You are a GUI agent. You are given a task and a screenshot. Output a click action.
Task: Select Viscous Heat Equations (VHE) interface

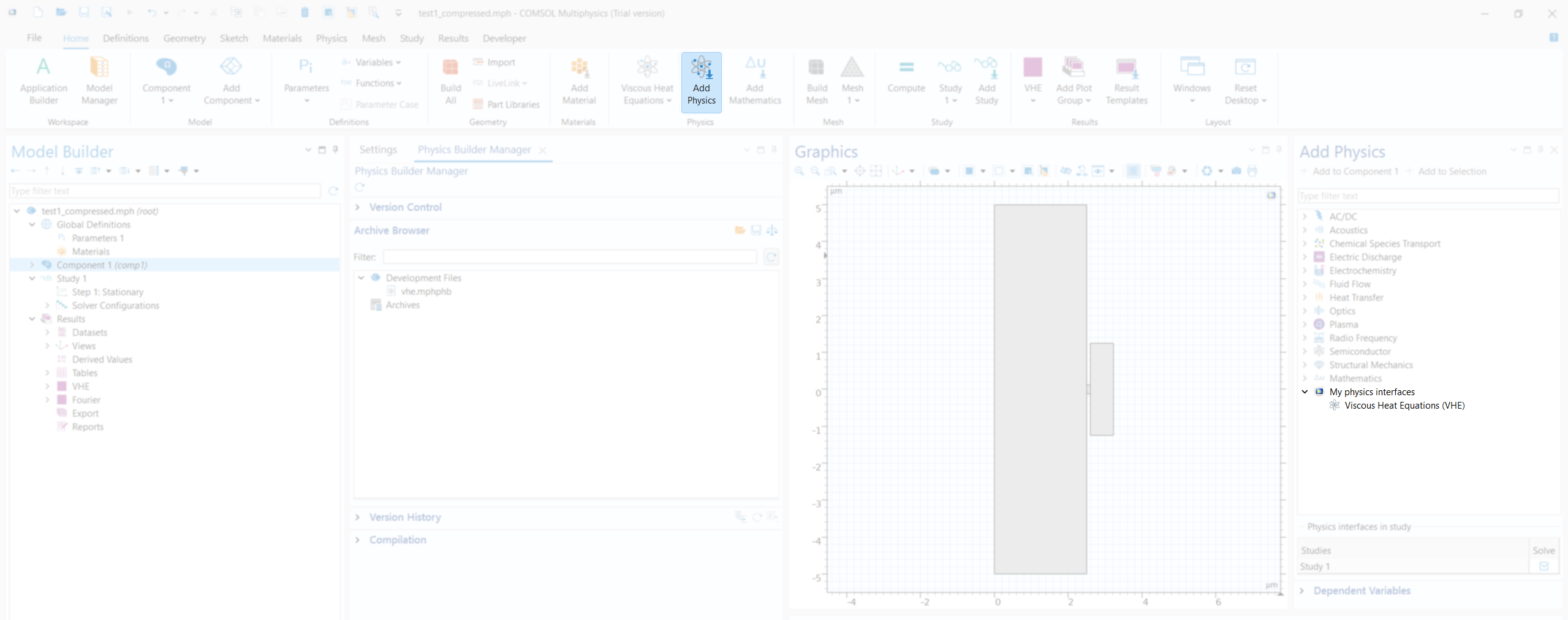point(1404,406)
